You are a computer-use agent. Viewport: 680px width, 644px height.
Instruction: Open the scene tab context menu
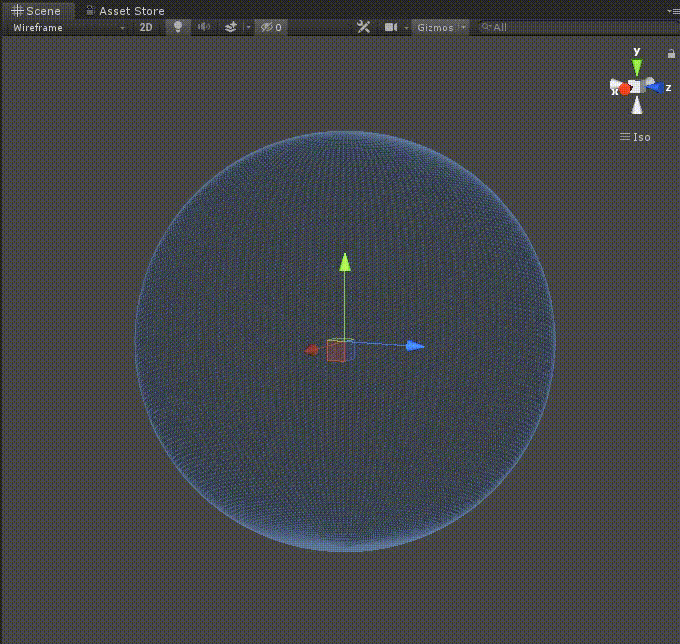point(673,11)
